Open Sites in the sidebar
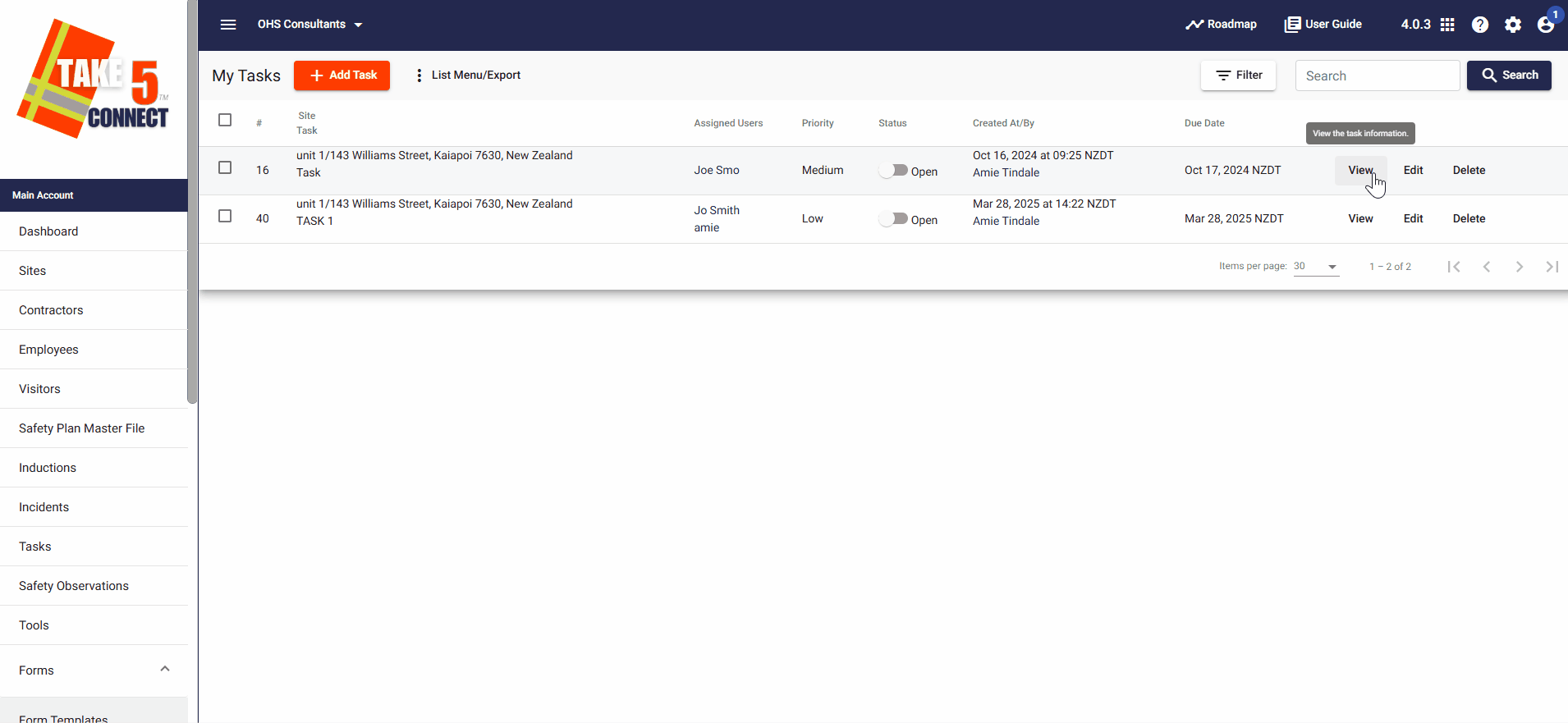This screenshot has width=1568, height=723. [94, 271]
